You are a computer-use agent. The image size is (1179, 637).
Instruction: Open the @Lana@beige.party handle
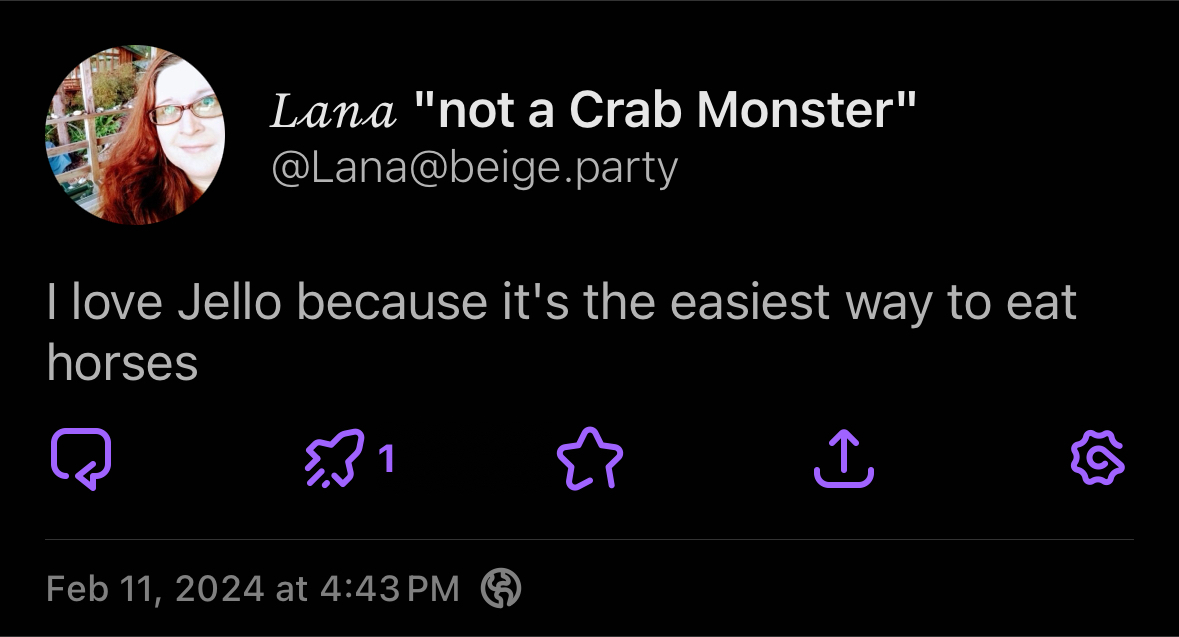point(474,168)
